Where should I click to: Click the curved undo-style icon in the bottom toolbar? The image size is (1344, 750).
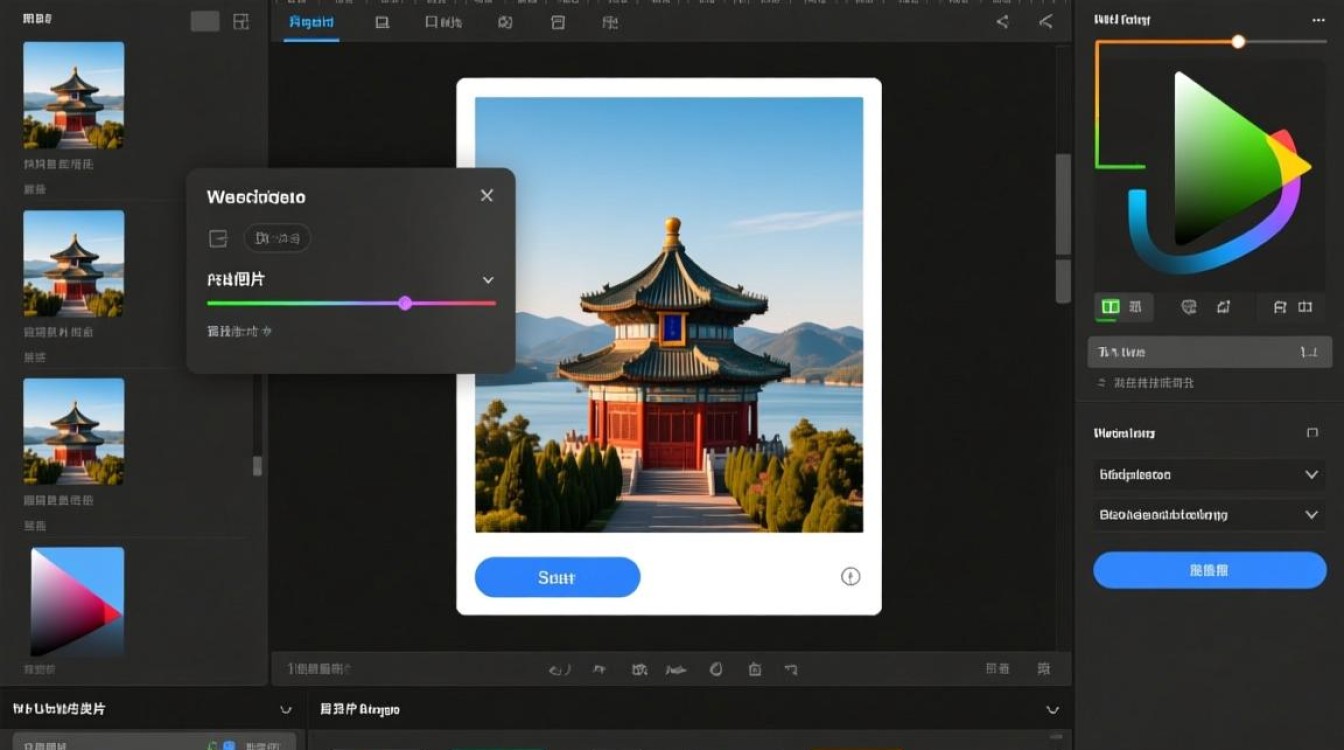point(560,669)
